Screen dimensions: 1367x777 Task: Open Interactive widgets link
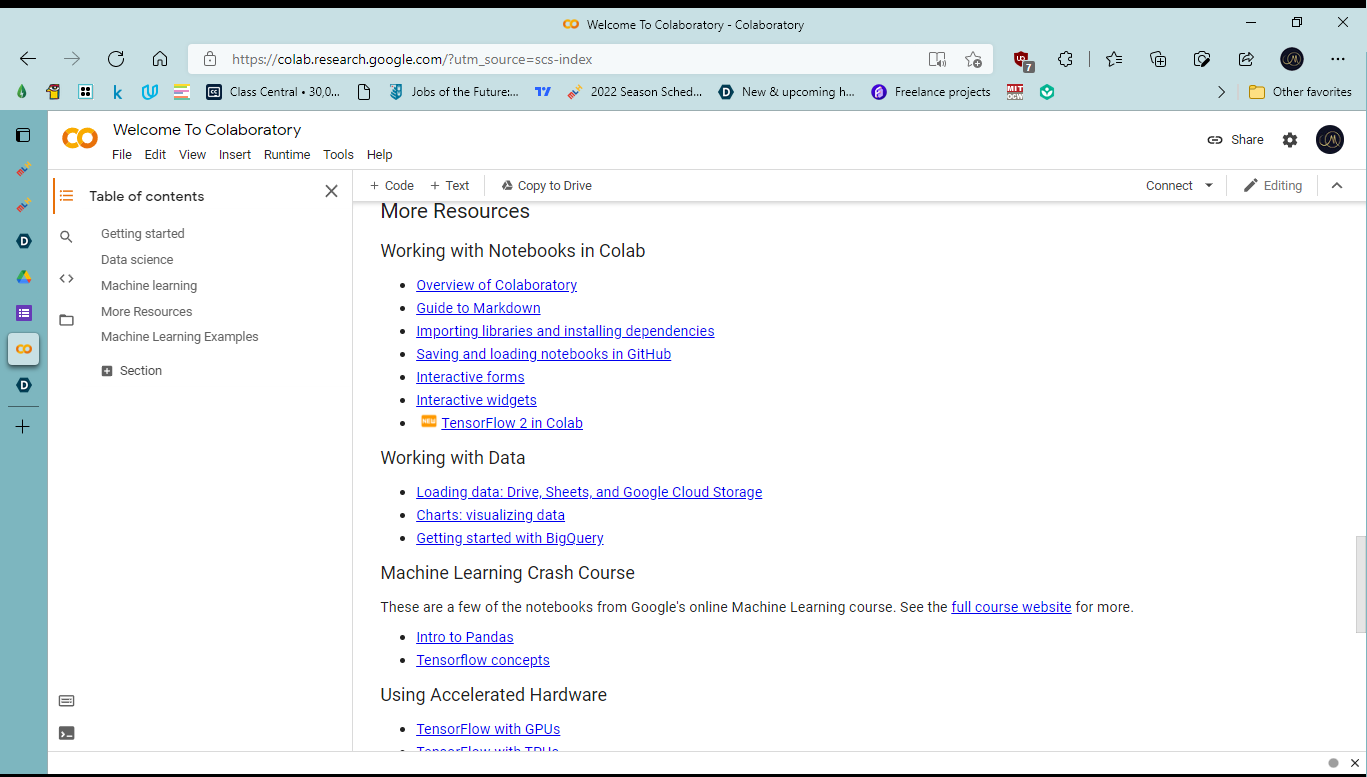point(476,400)
